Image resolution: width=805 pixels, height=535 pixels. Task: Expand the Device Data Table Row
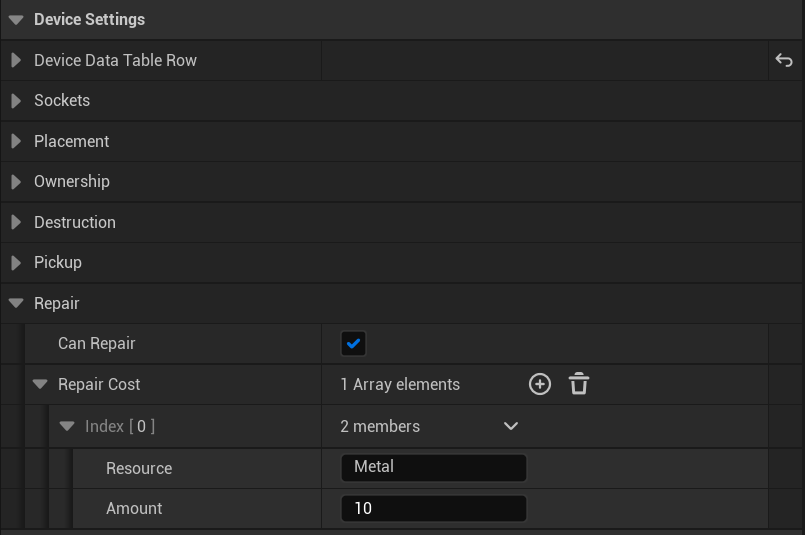click(15, 61)
